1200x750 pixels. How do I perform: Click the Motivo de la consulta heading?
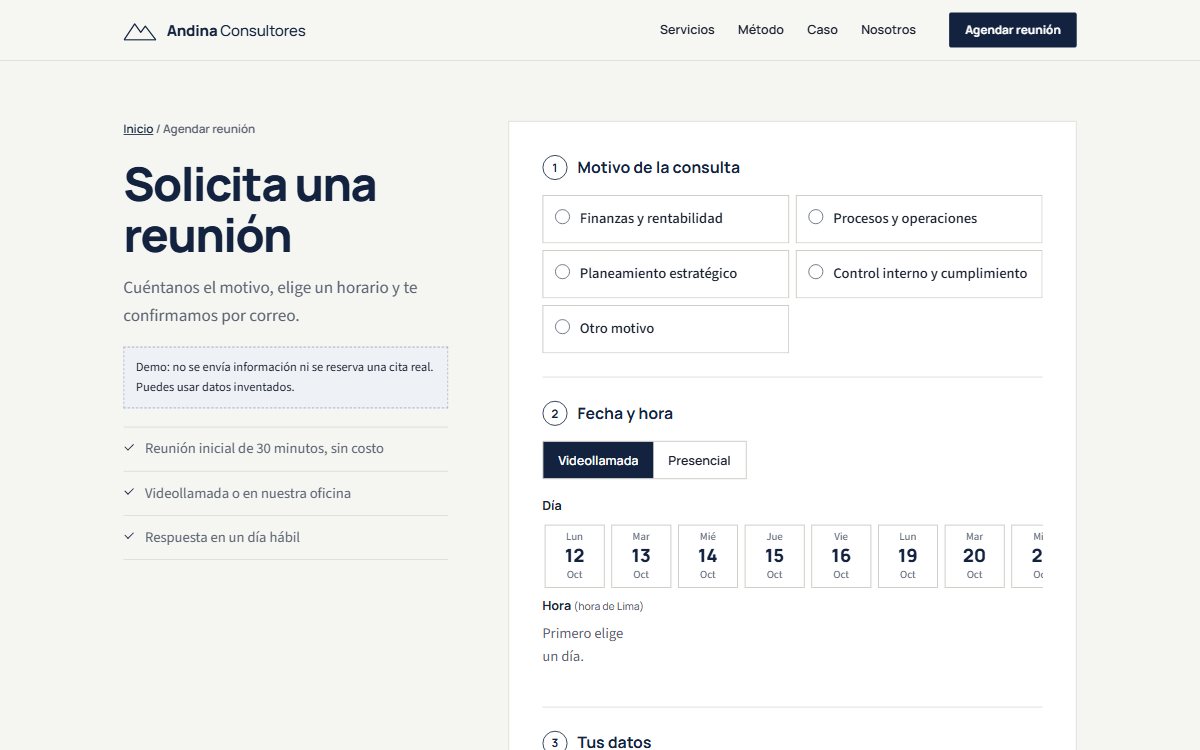pos(658,168)
